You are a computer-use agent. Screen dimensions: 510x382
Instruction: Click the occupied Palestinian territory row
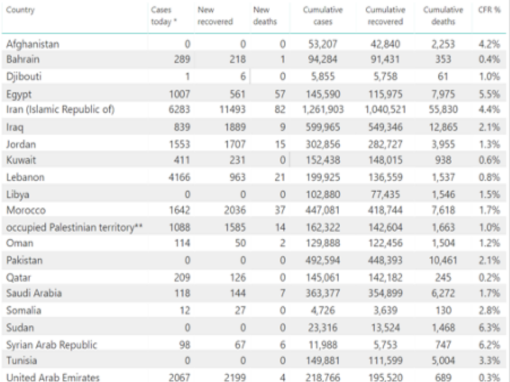click(x=254, y=227)
